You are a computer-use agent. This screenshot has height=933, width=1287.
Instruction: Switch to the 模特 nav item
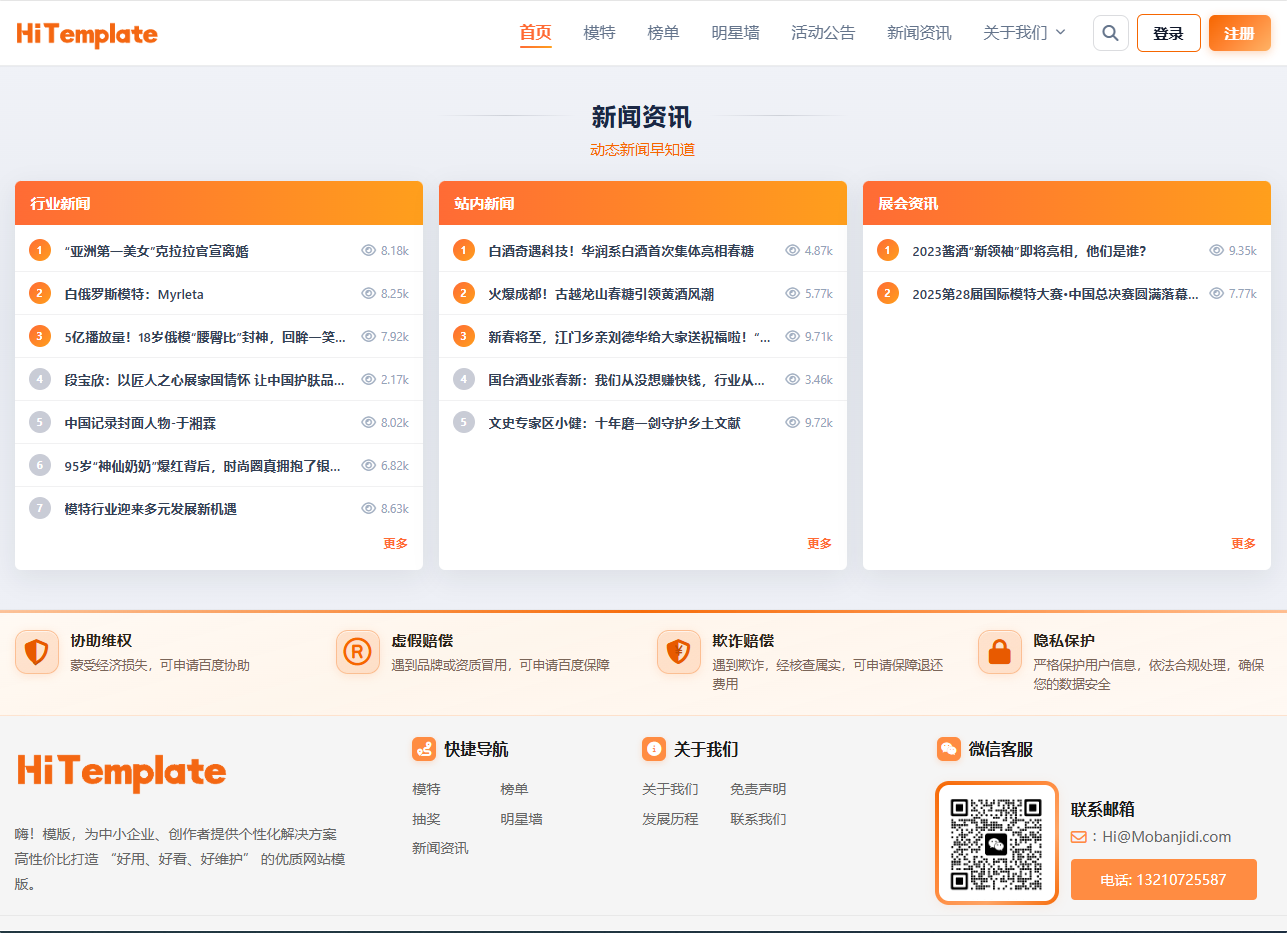click(599, 32)
